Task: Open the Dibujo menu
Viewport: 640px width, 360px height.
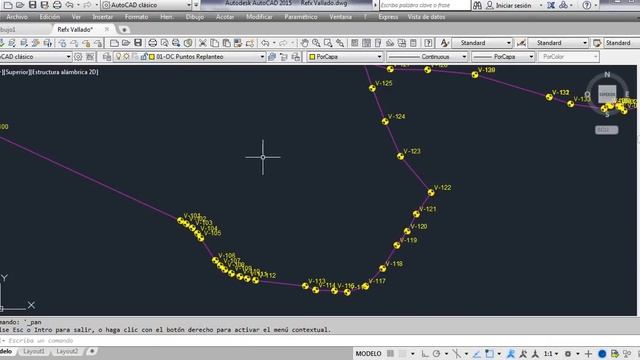Action: (x=195, y=17)
